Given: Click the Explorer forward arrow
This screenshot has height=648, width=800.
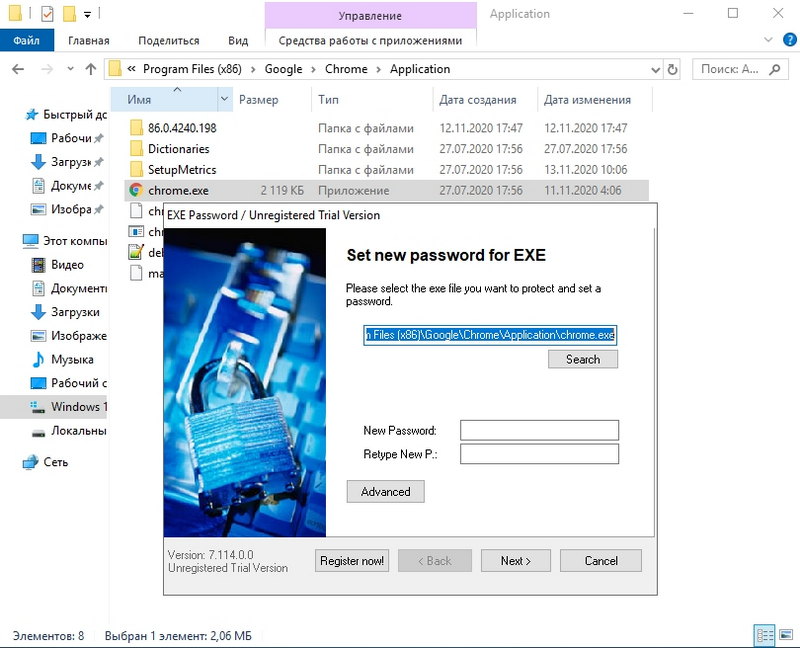Looking at the screenshot, I should point(47,69).
